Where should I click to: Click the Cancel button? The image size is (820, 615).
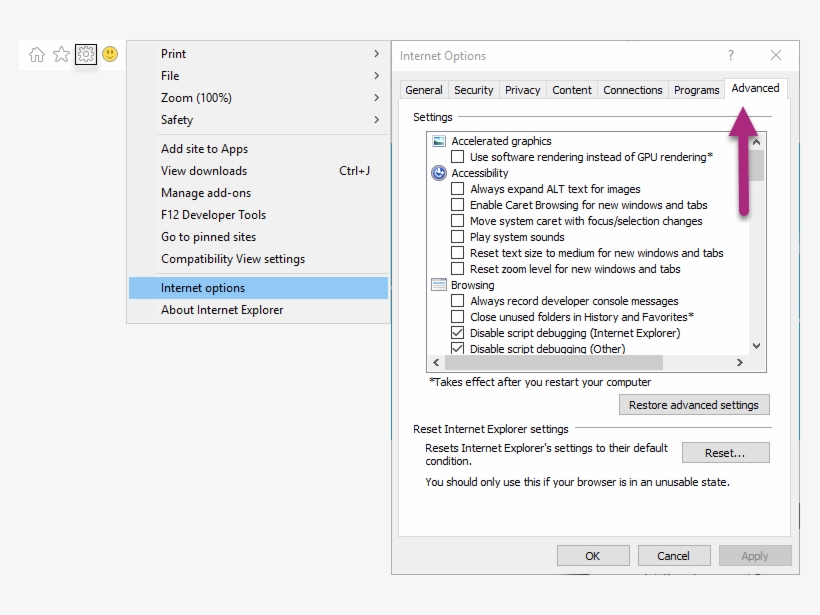674,556
